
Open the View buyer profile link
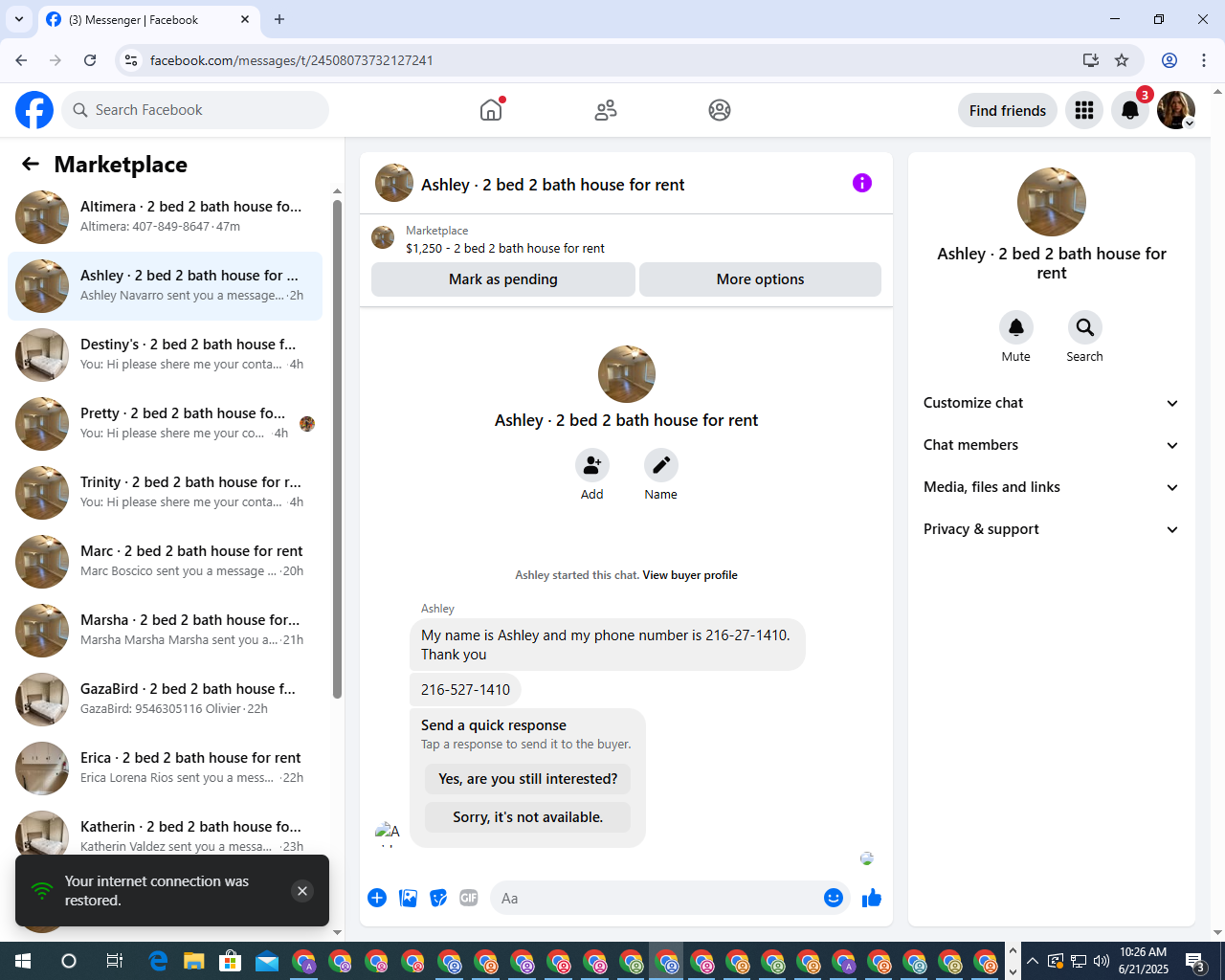pos(690,575)
